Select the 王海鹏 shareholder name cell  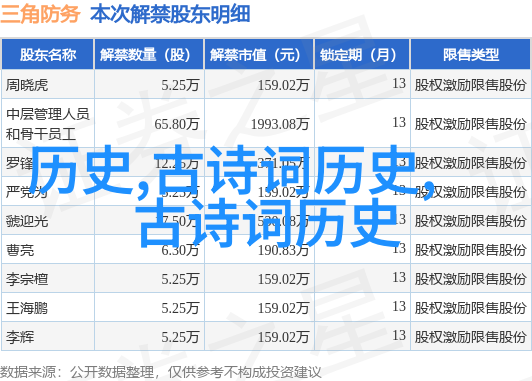coord(27,308)
